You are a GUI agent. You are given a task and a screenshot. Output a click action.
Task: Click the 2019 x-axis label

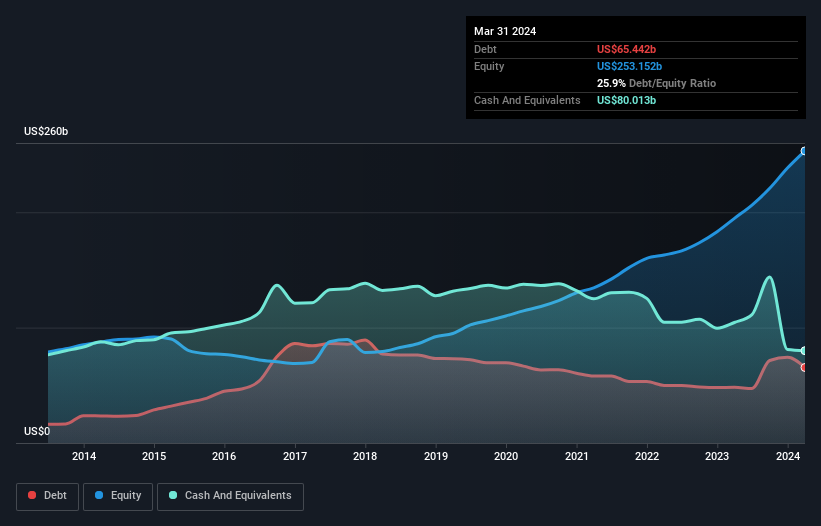pyautogui.click(x=436, y=456)
